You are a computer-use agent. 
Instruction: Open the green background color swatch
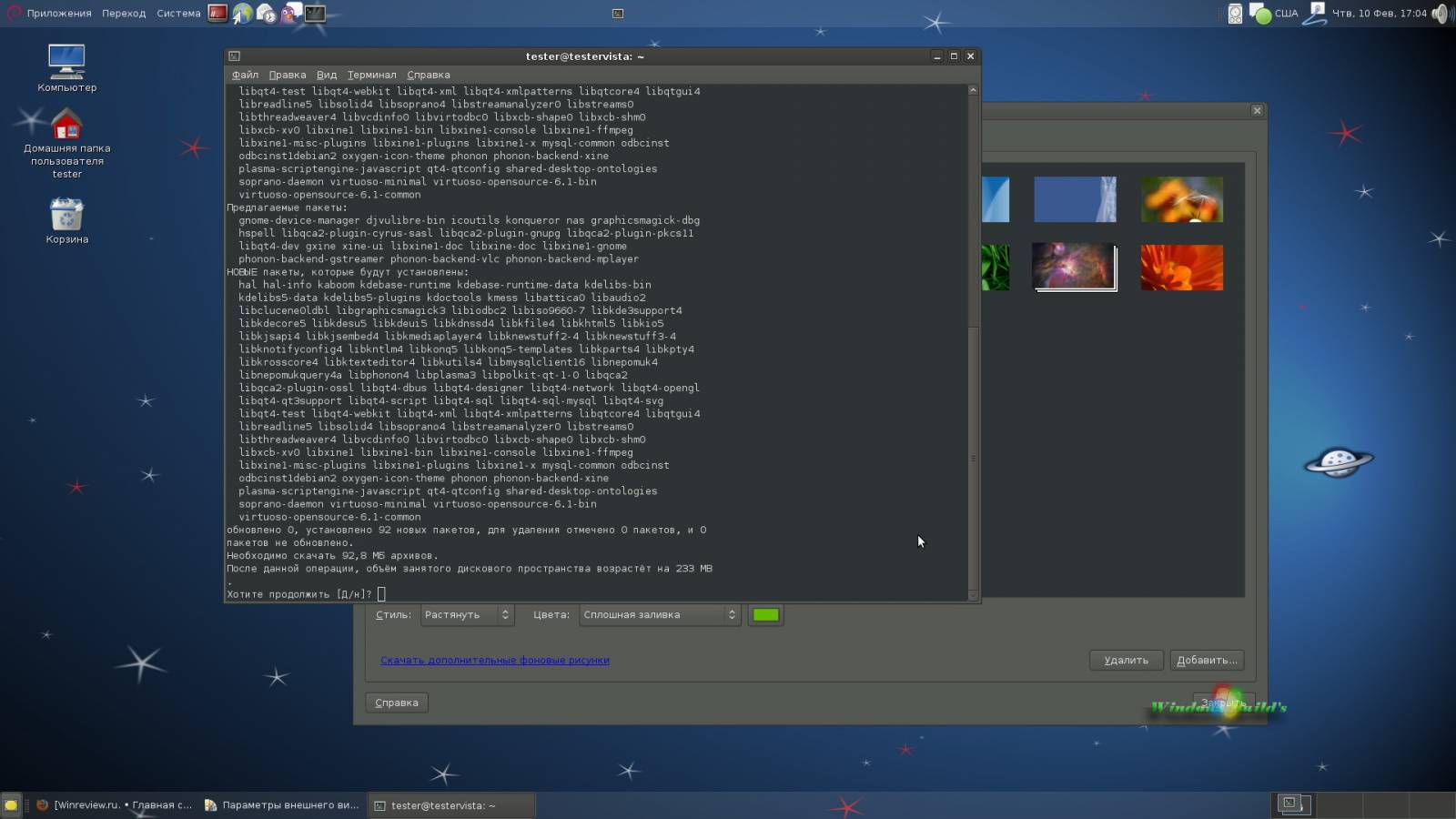point(766,615)
